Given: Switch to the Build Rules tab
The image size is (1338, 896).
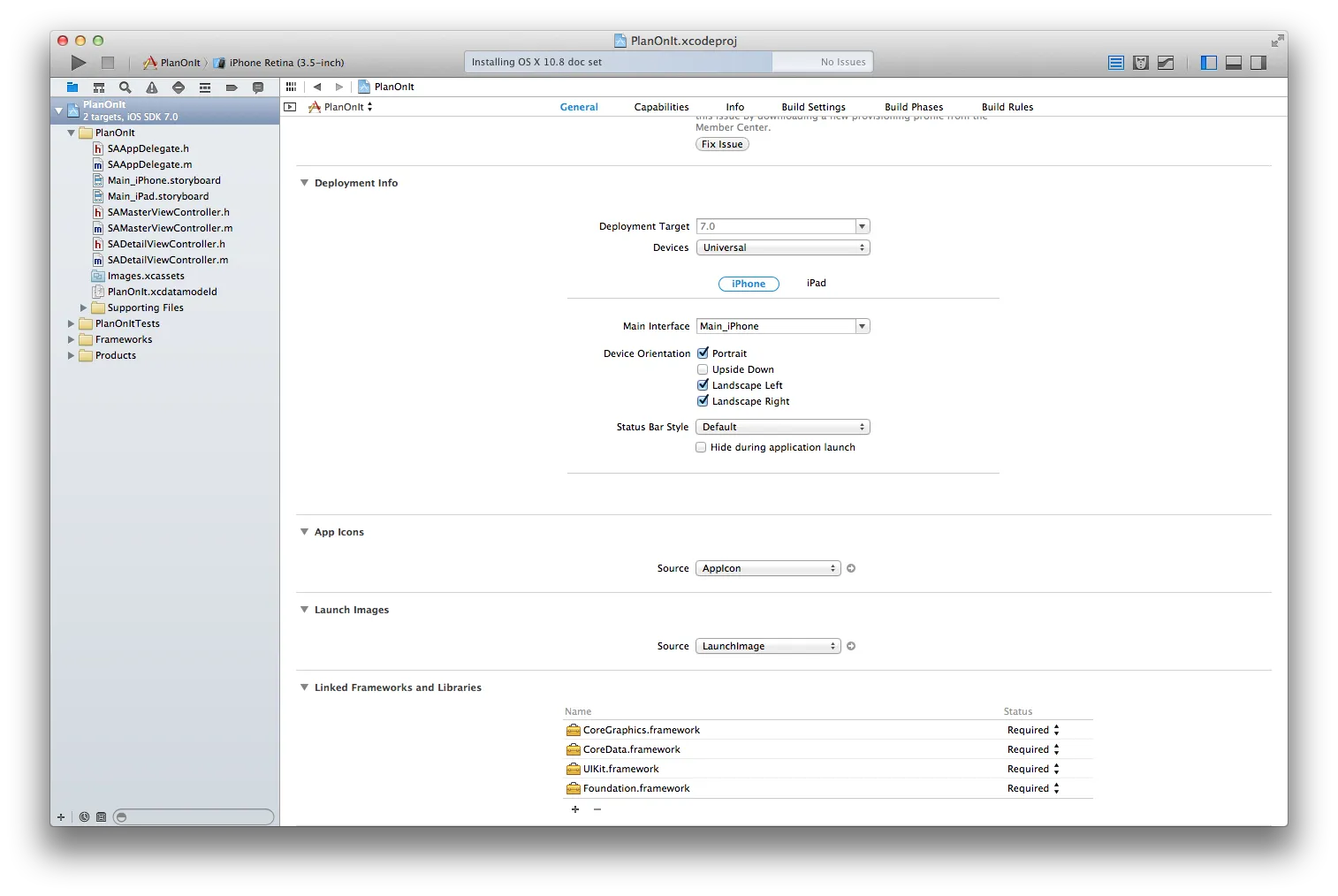Looking at the screenshot, I should 1007,107.
